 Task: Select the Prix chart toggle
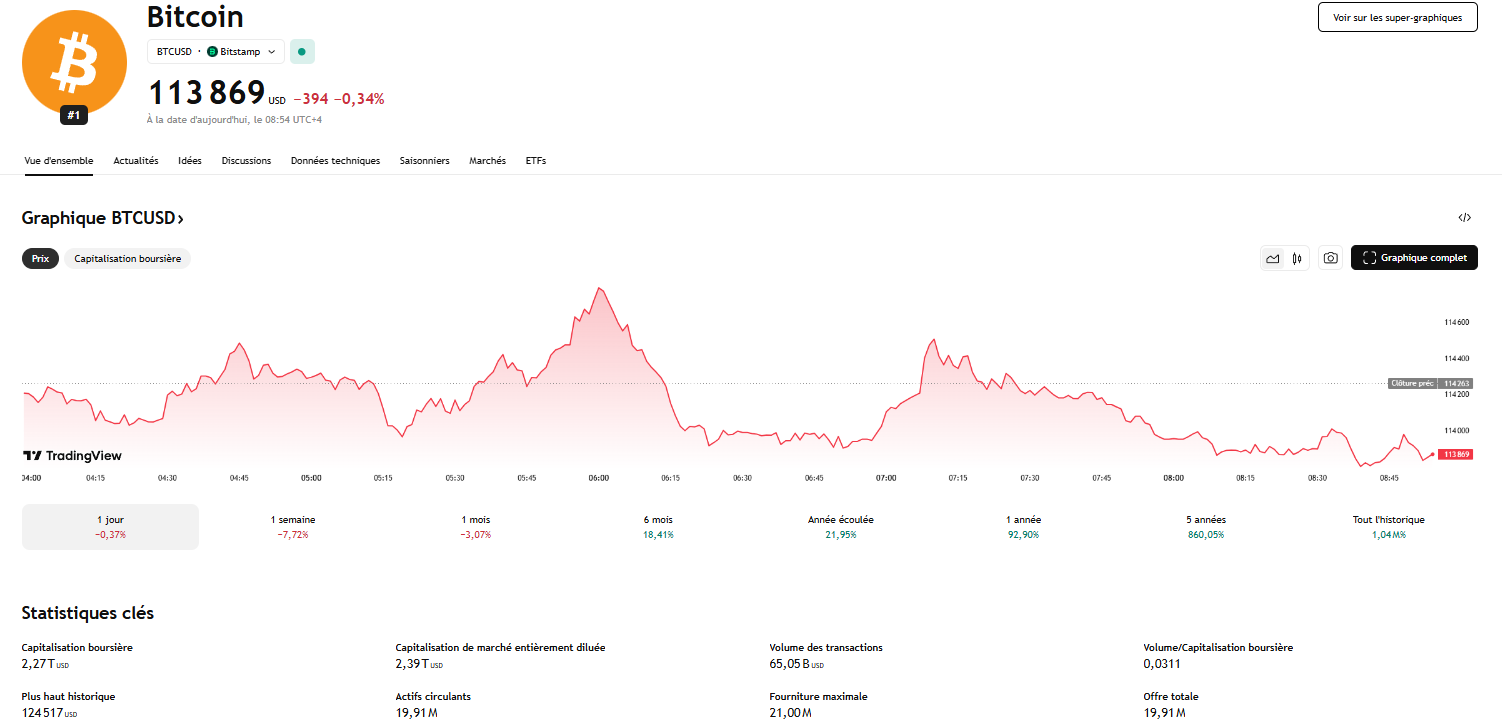pyautogui.click(x=40, y=258)
